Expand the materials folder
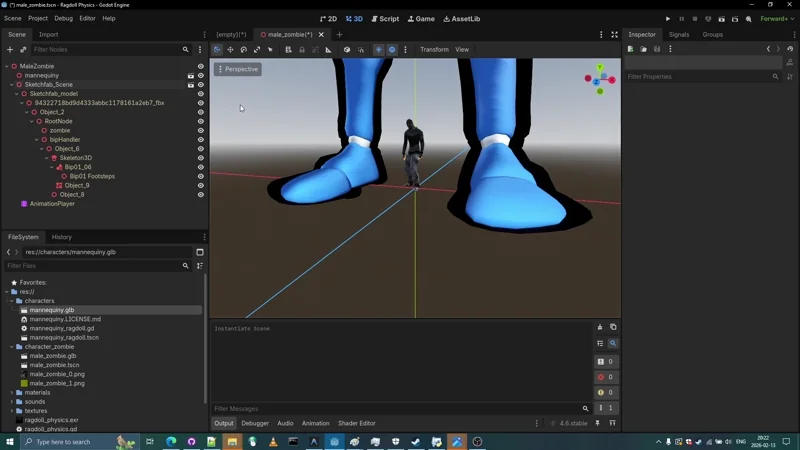 click(x=12, y=393)
